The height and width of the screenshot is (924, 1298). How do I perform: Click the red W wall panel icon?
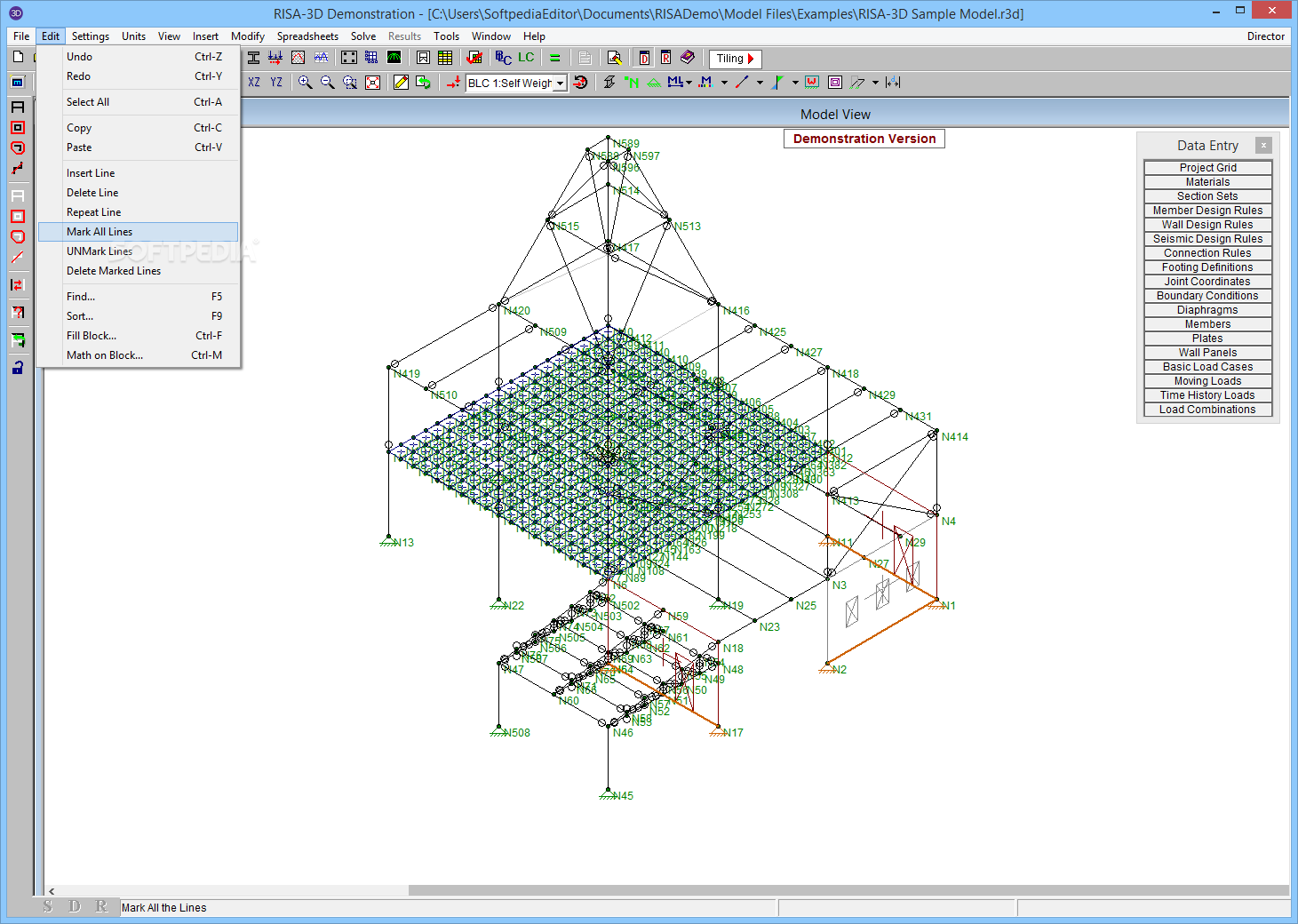812,83
